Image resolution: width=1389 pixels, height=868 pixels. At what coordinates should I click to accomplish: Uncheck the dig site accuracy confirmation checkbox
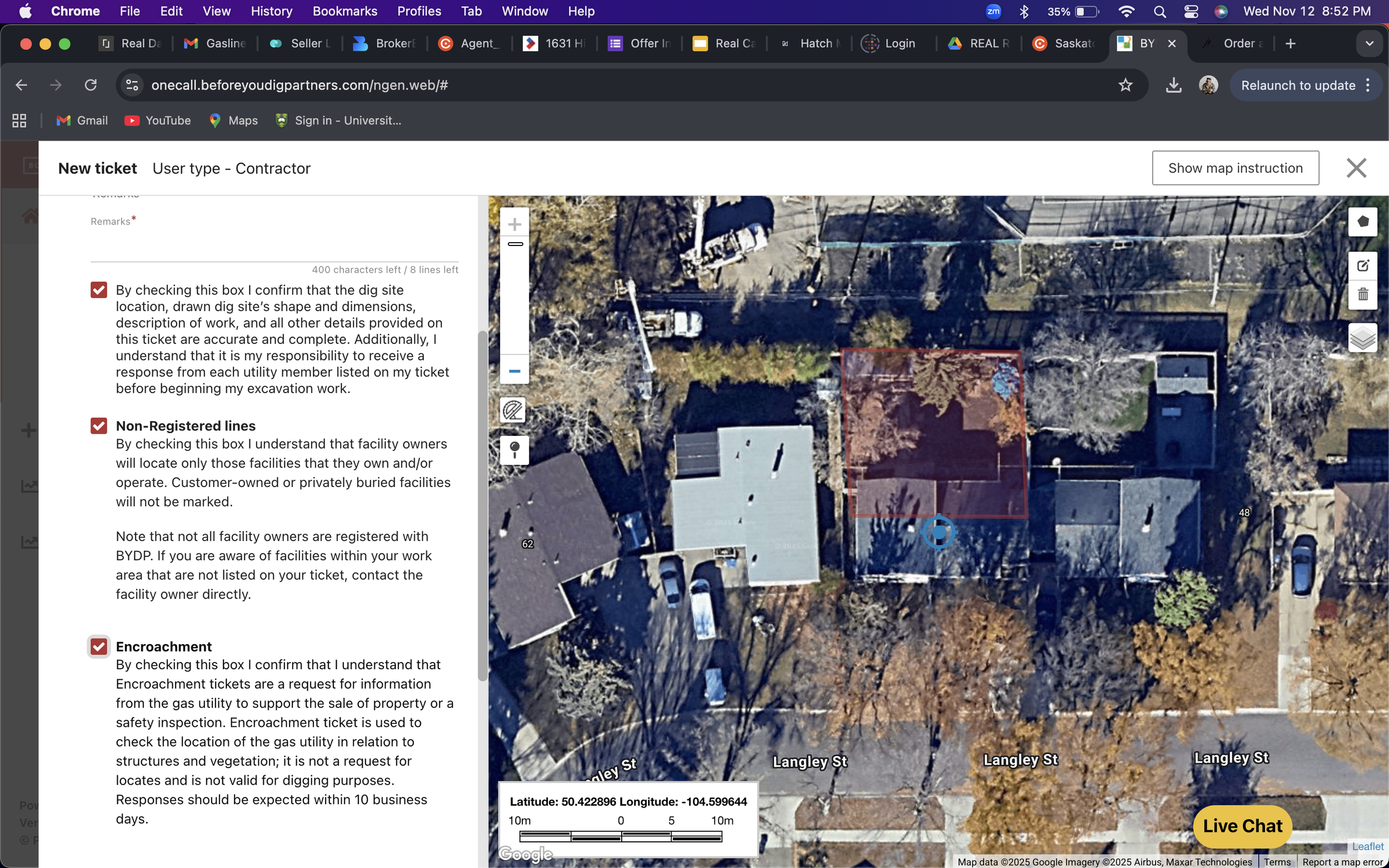99,290
